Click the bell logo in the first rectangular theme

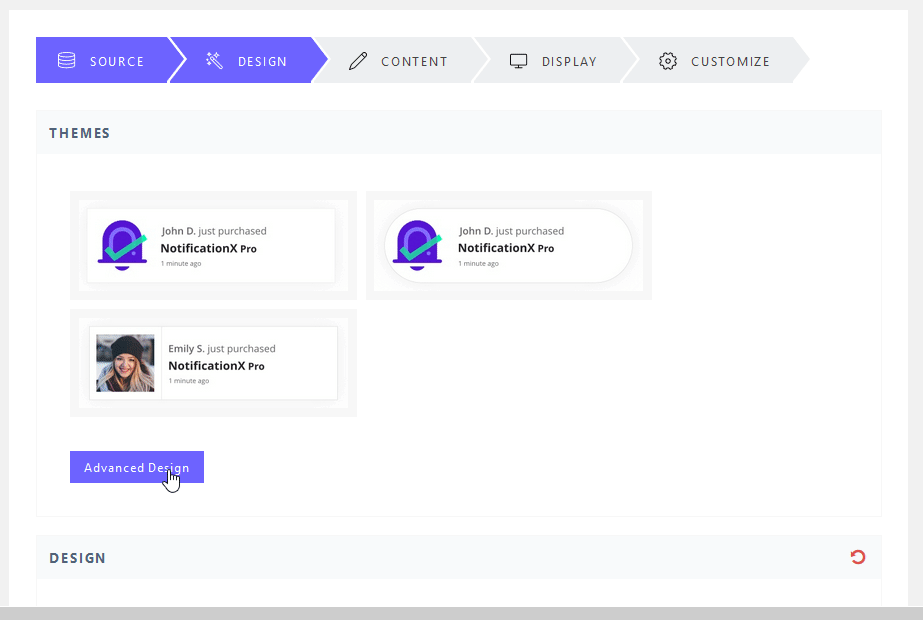click(x=122, y=246)
